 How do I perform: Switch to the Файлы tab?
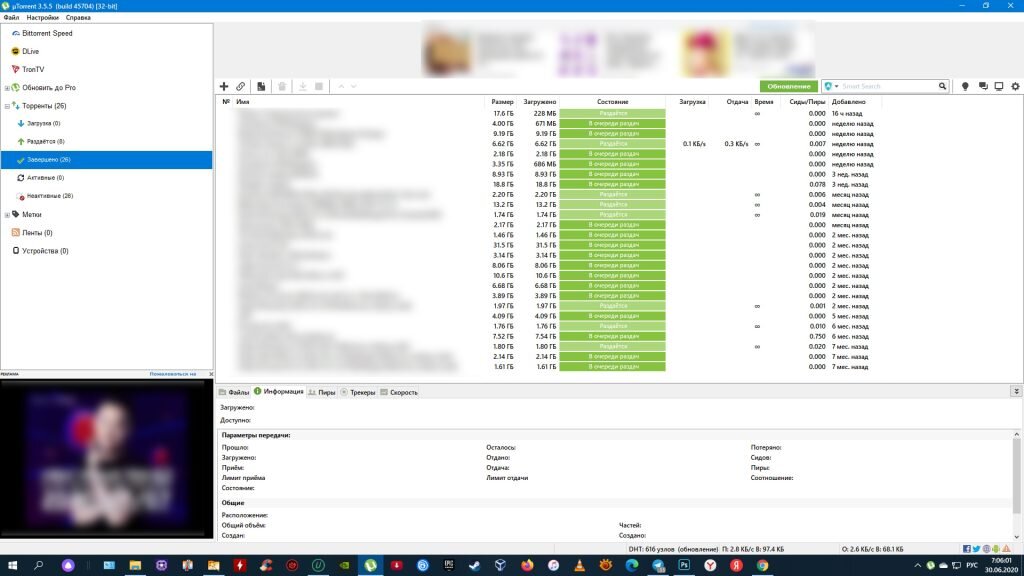pos(234,392)
